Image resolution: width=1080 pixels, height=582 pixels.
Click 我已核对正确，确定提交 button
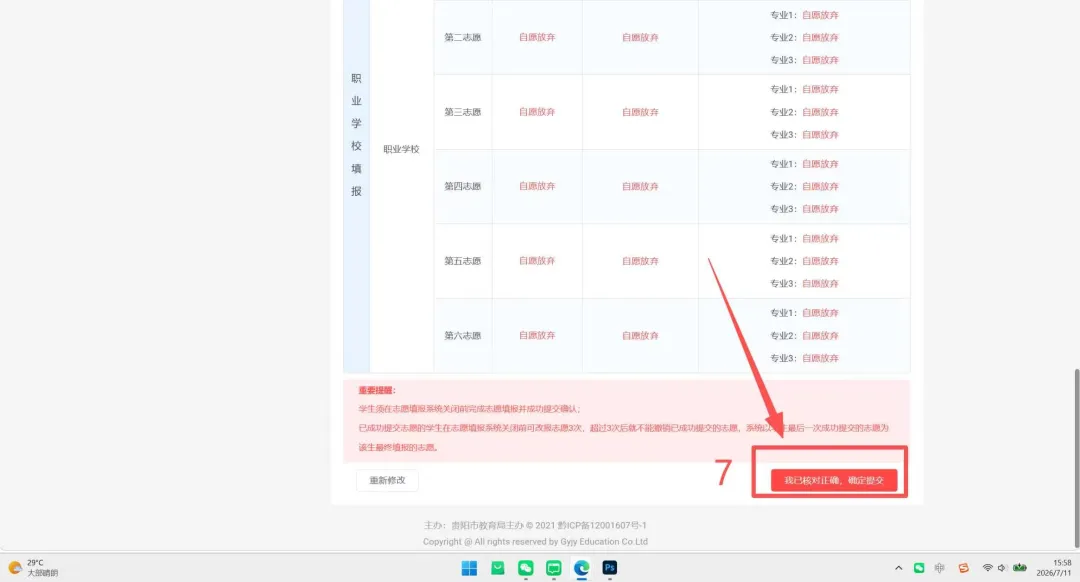point(833,480)
